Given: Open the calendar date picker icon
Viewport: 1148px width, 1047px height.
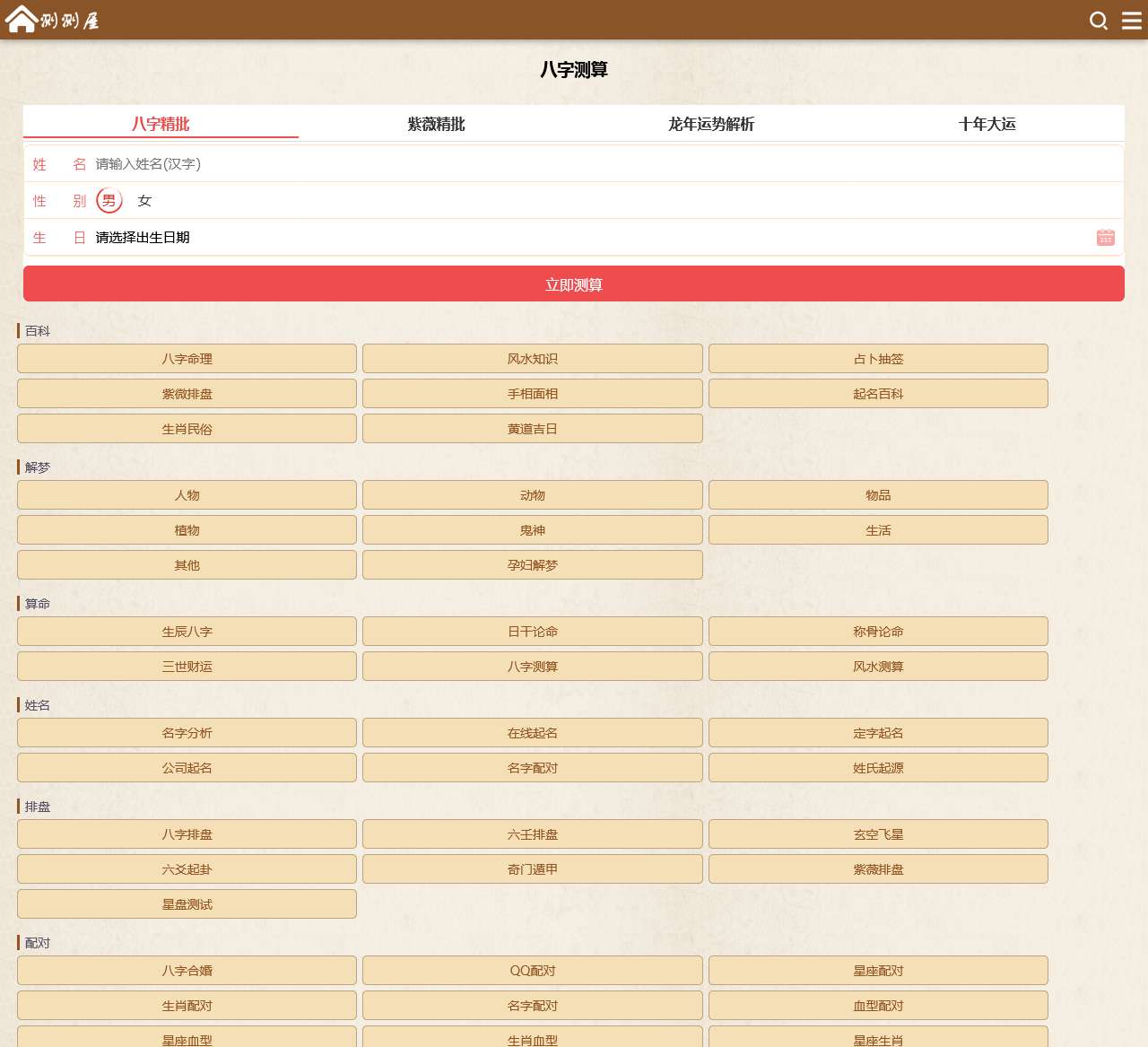Looking at the screenshot, I should point(1106,238).
